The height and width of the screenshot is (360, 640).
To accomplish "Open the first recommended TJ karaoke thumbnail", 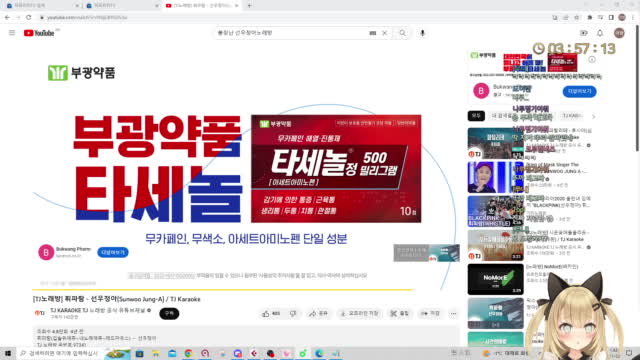I will coord(496,143).
